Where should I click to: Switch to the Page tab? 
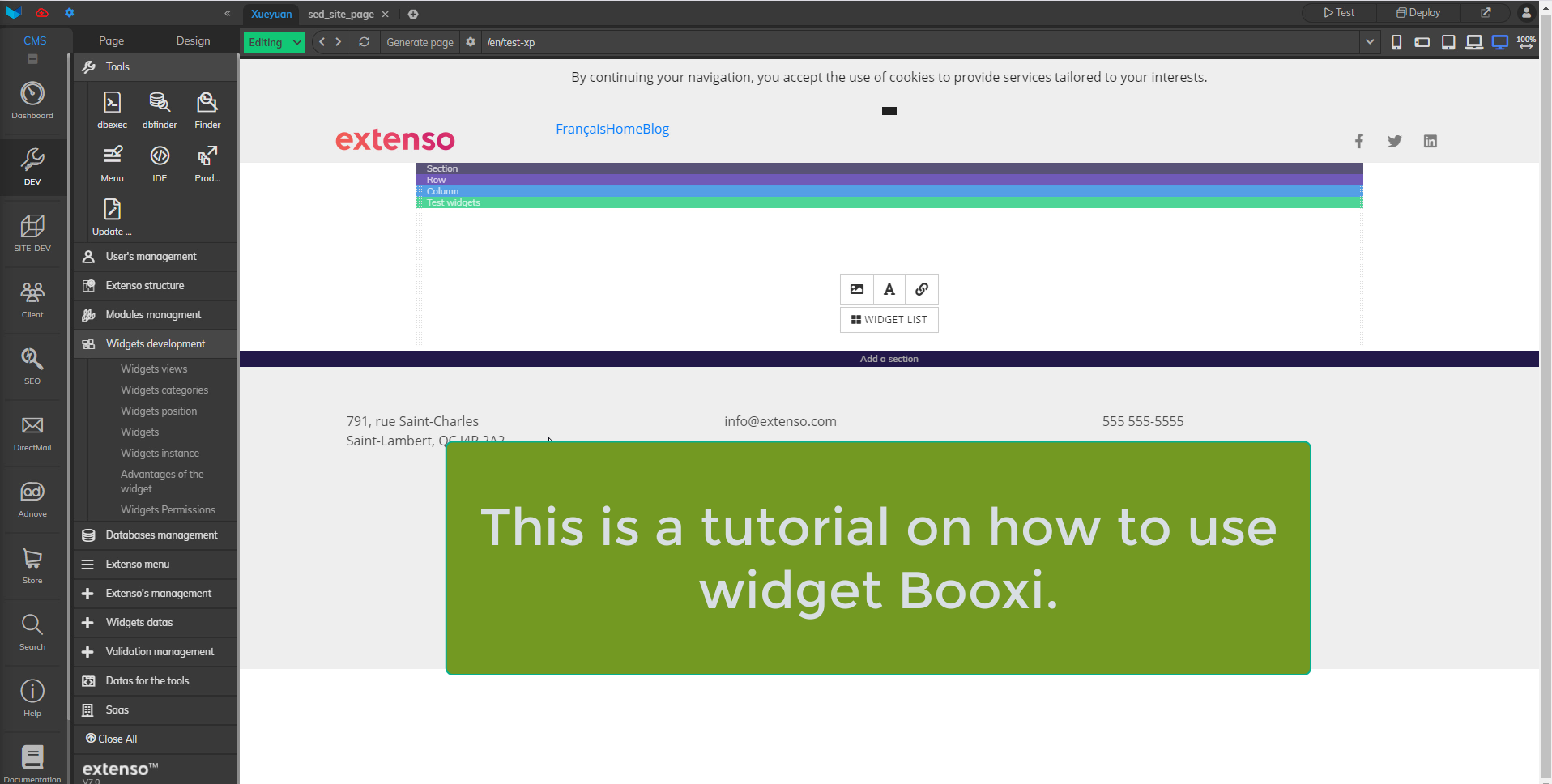[112, 40]
